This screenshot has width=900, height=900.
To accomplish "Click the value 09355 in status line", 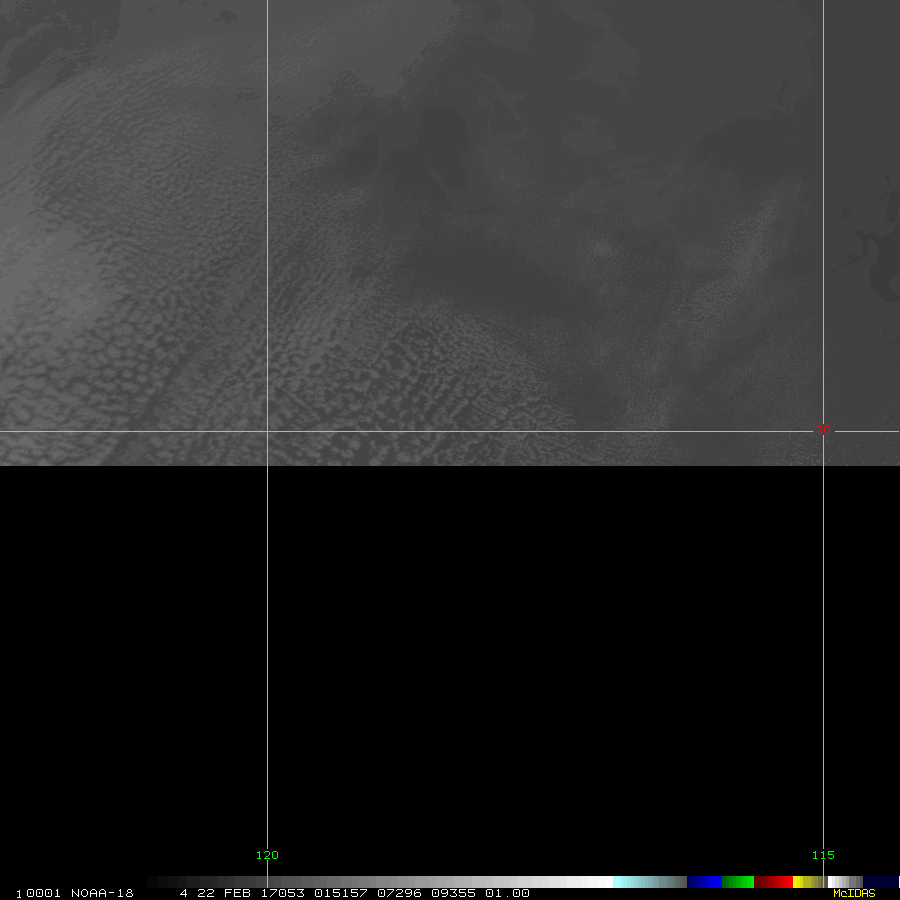I will tap(453, 893).
